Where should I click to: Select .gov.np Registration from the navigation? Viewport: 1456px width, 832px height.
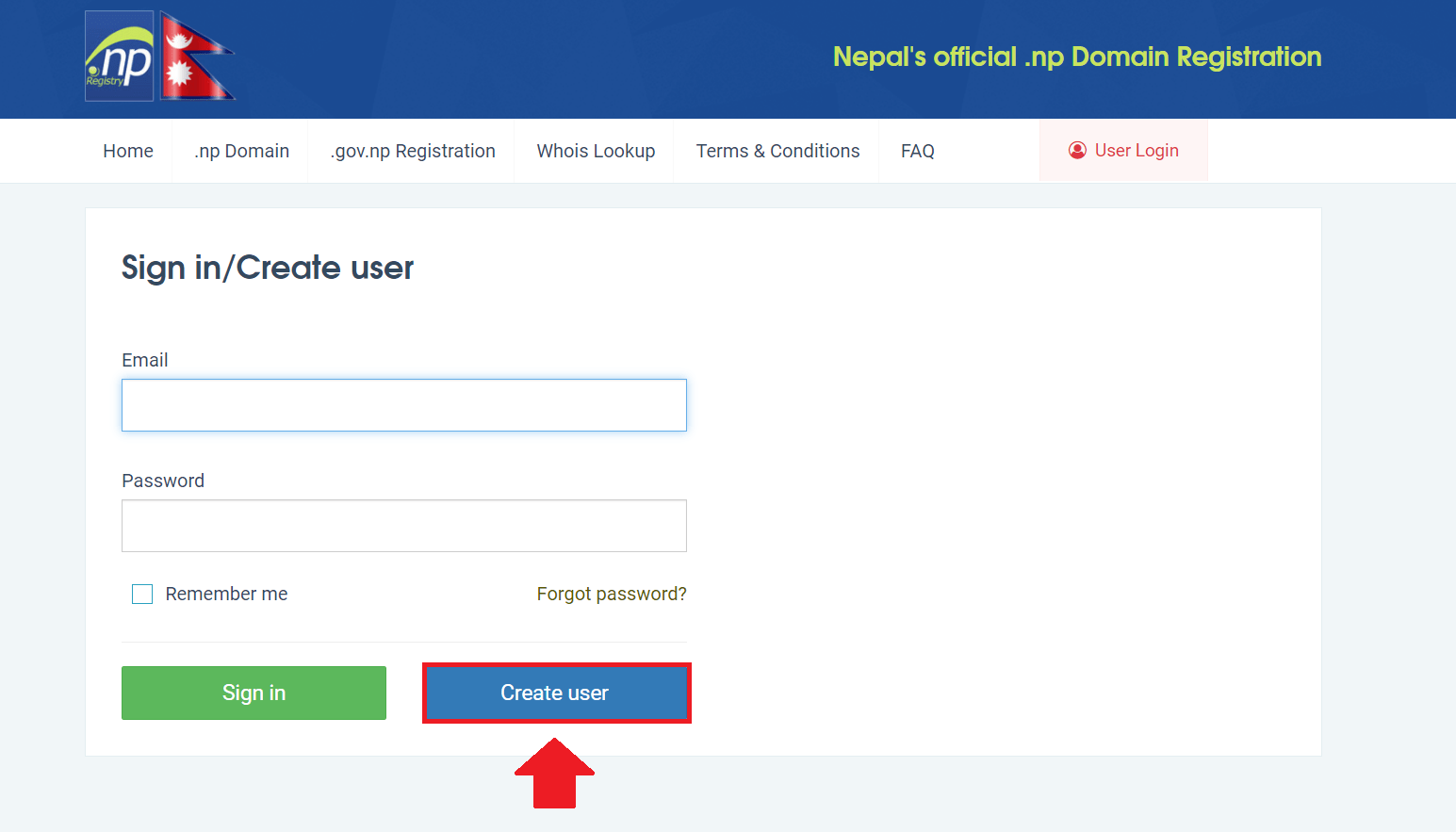point(412,151)
